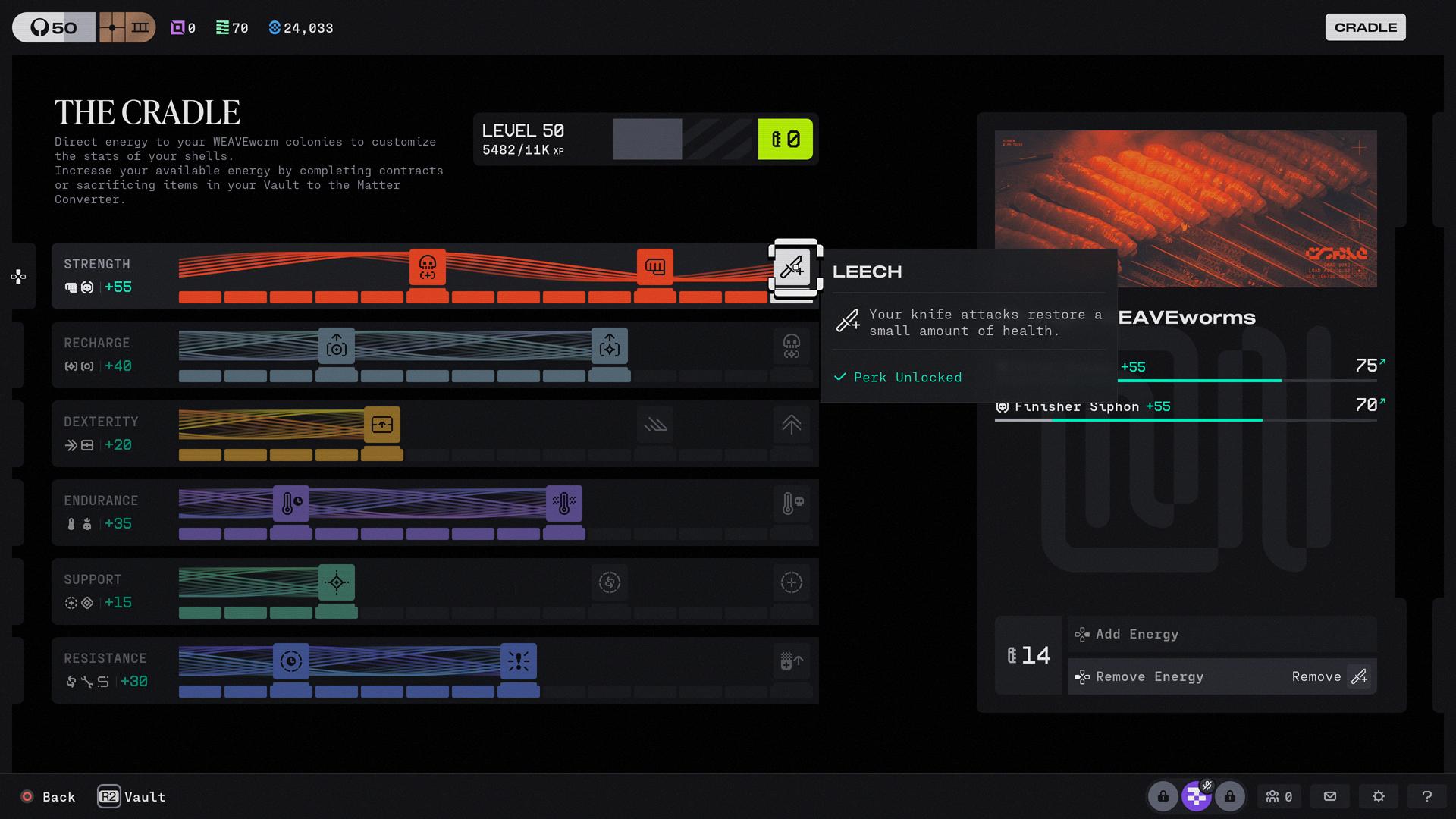Select the purple checkered shell slot

click(x=1197, y=796)
